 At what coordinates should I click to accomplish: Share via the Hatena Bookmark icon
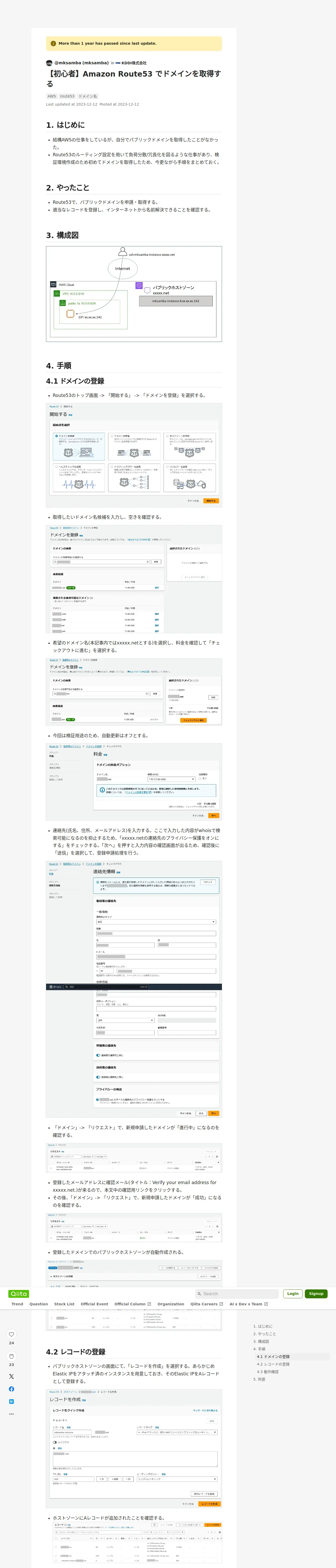[x=12, y=1401]
